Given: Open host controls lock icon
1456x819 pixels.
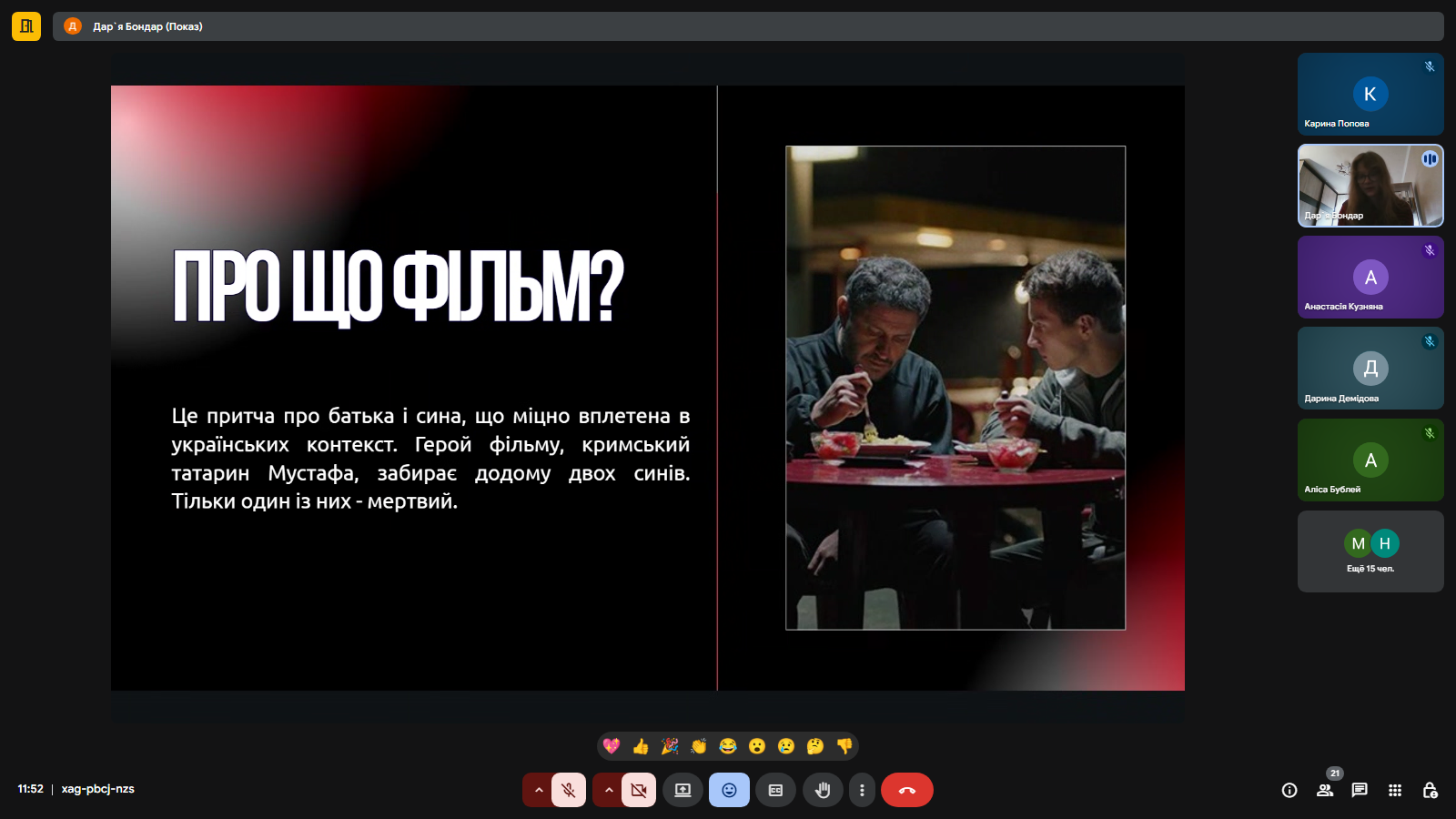Looking at the screenshot, I should pyautogui.click(x=1430, y=790).
